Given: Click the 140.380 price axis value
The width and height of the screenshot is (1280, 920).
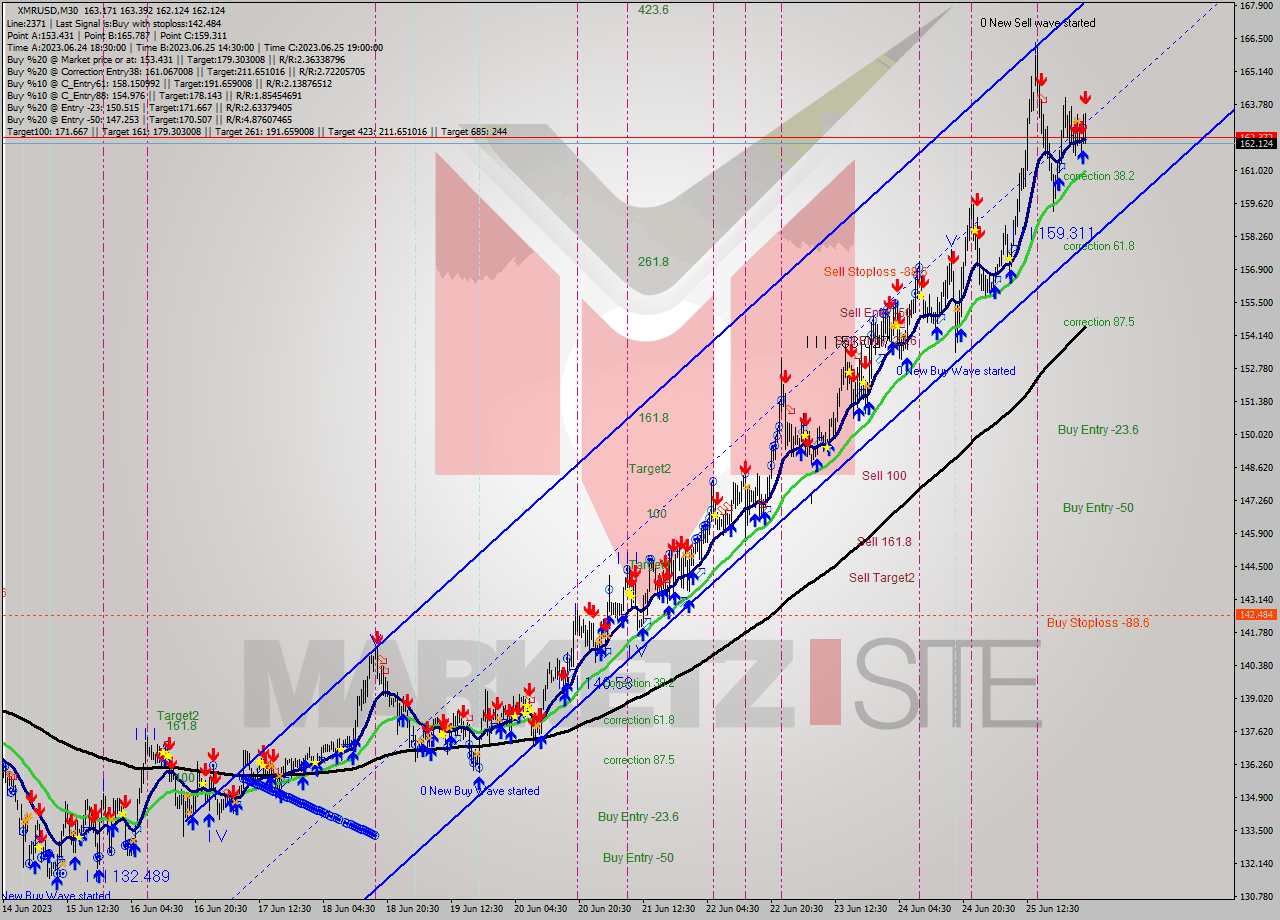Looking at the screenshot, I should tap(1256, 666).
